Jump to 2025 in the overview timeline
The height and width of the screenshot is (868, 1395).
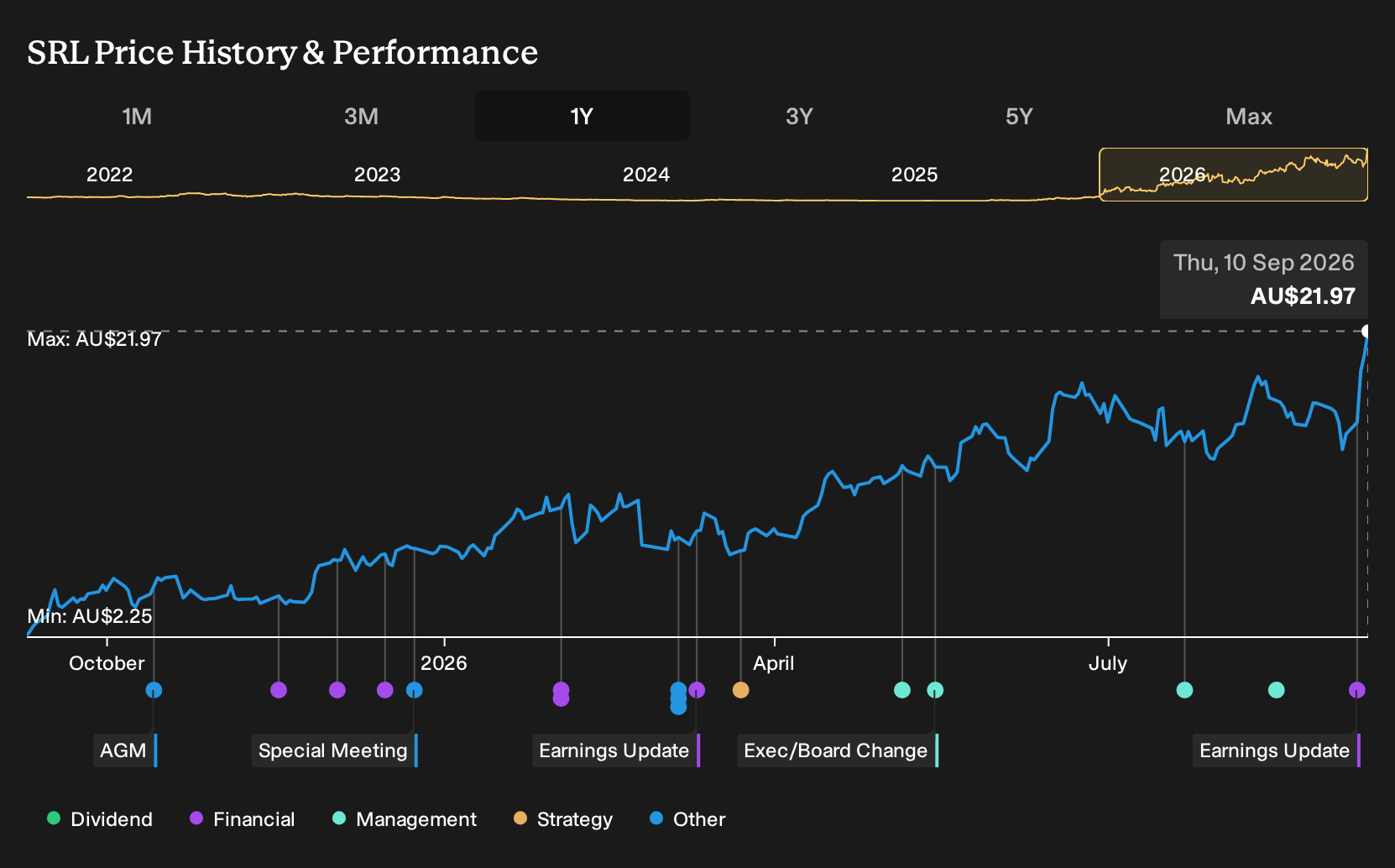[914, 175]
